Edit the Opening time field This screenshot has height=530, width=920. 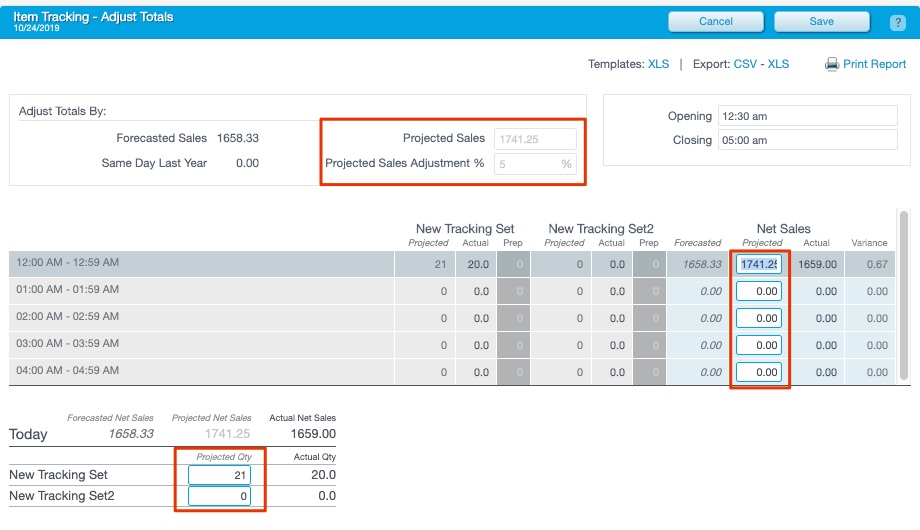pyautogui.click(x=807, y=116)
